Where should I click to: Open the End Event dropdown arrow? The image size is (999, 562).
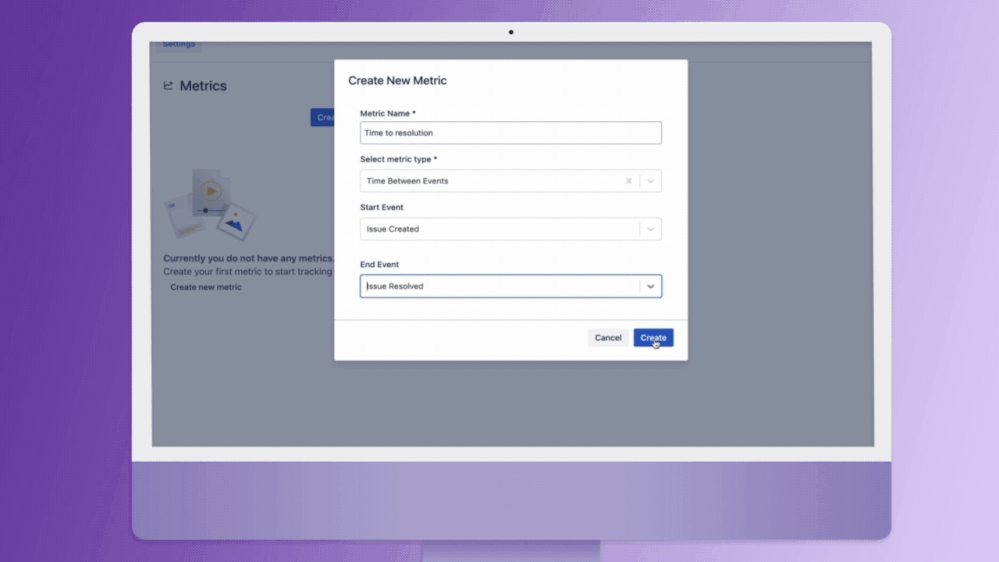click(x=650, y=286)
